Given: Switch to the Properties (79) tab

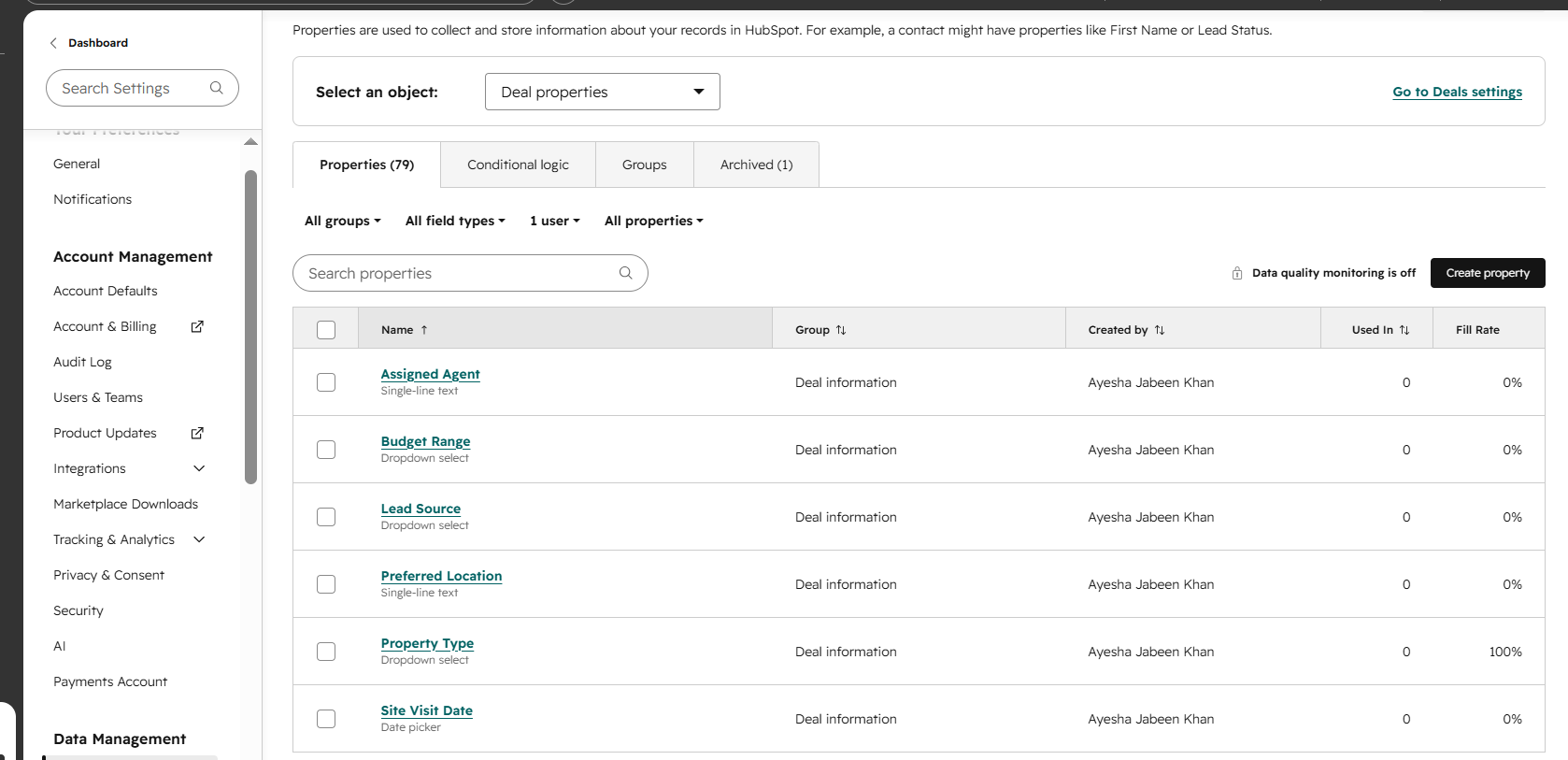Looking at the screenshot, I should (366, 165).
